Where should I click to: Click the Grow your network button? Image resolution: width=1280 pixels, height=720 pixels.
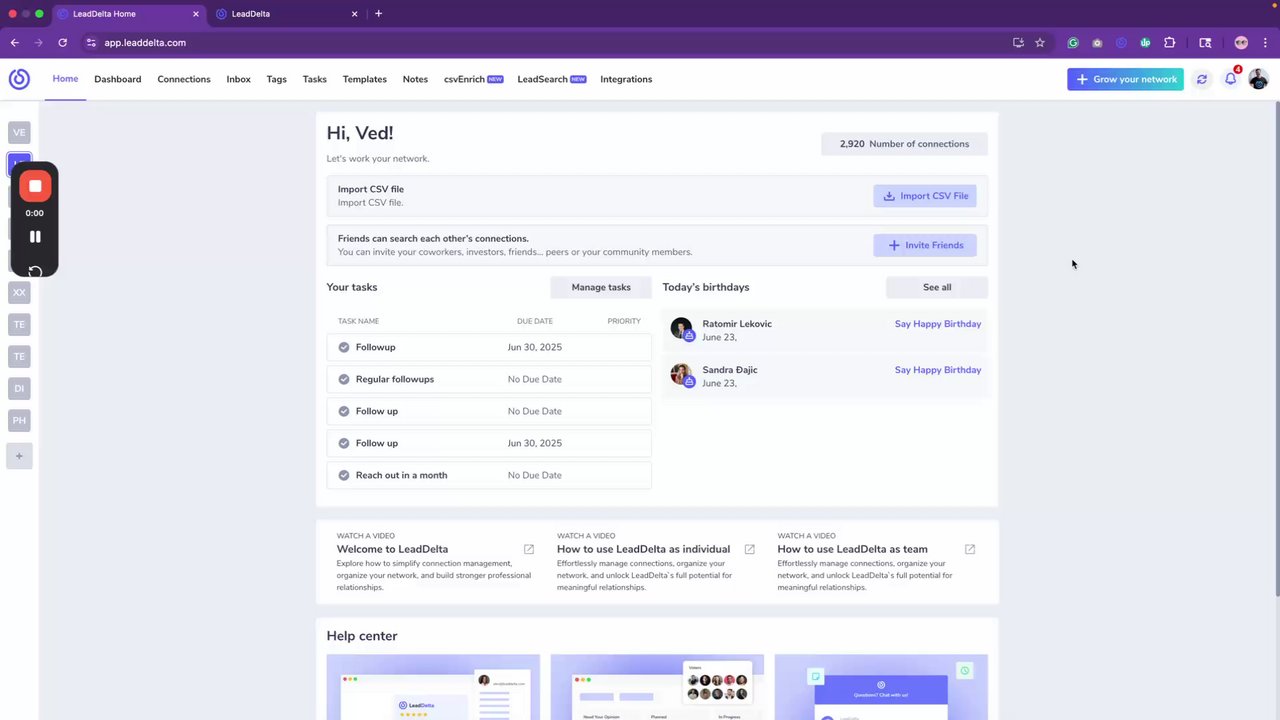[x=1125, y=79]
